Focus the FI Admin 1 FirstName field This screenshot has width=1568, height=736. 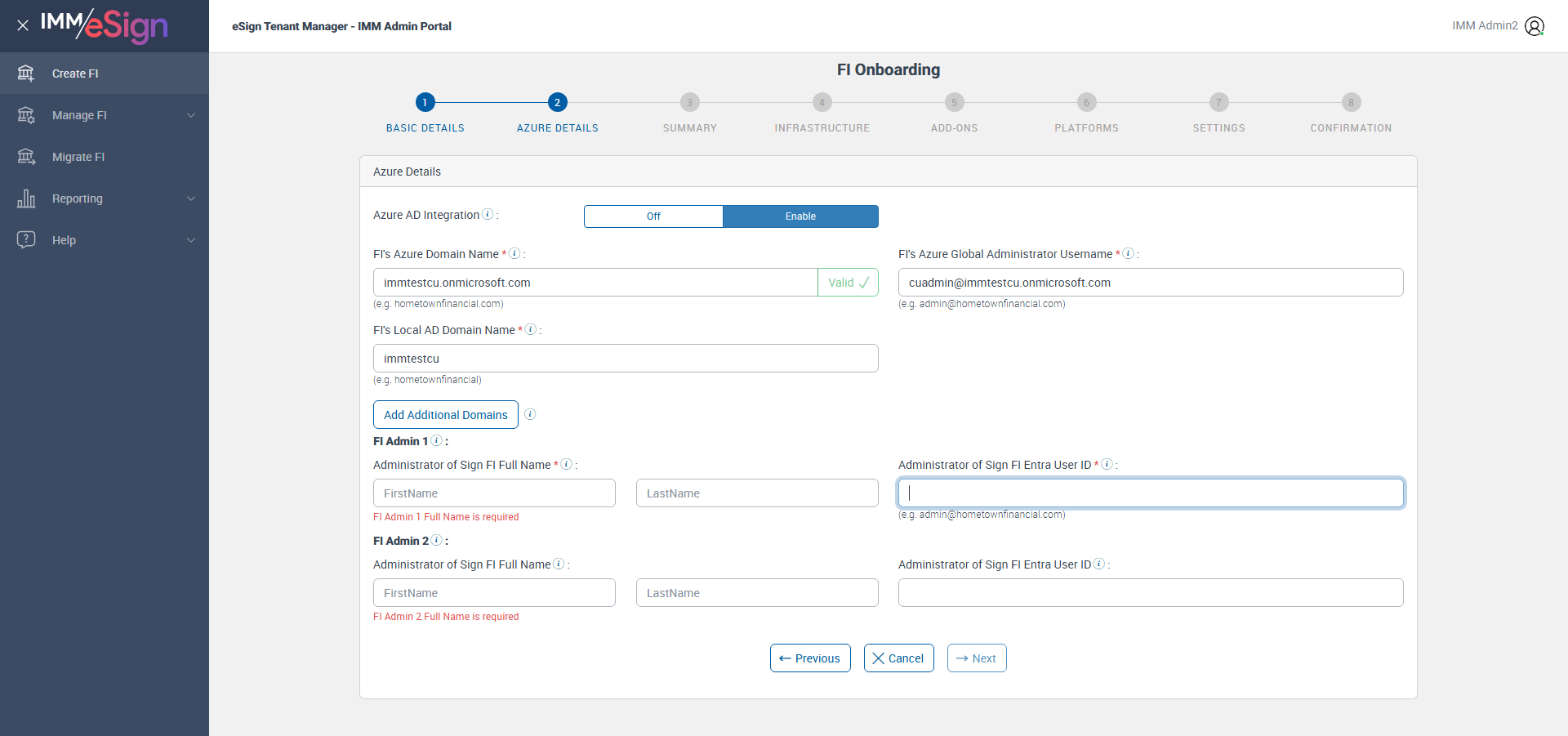(494, 493)
